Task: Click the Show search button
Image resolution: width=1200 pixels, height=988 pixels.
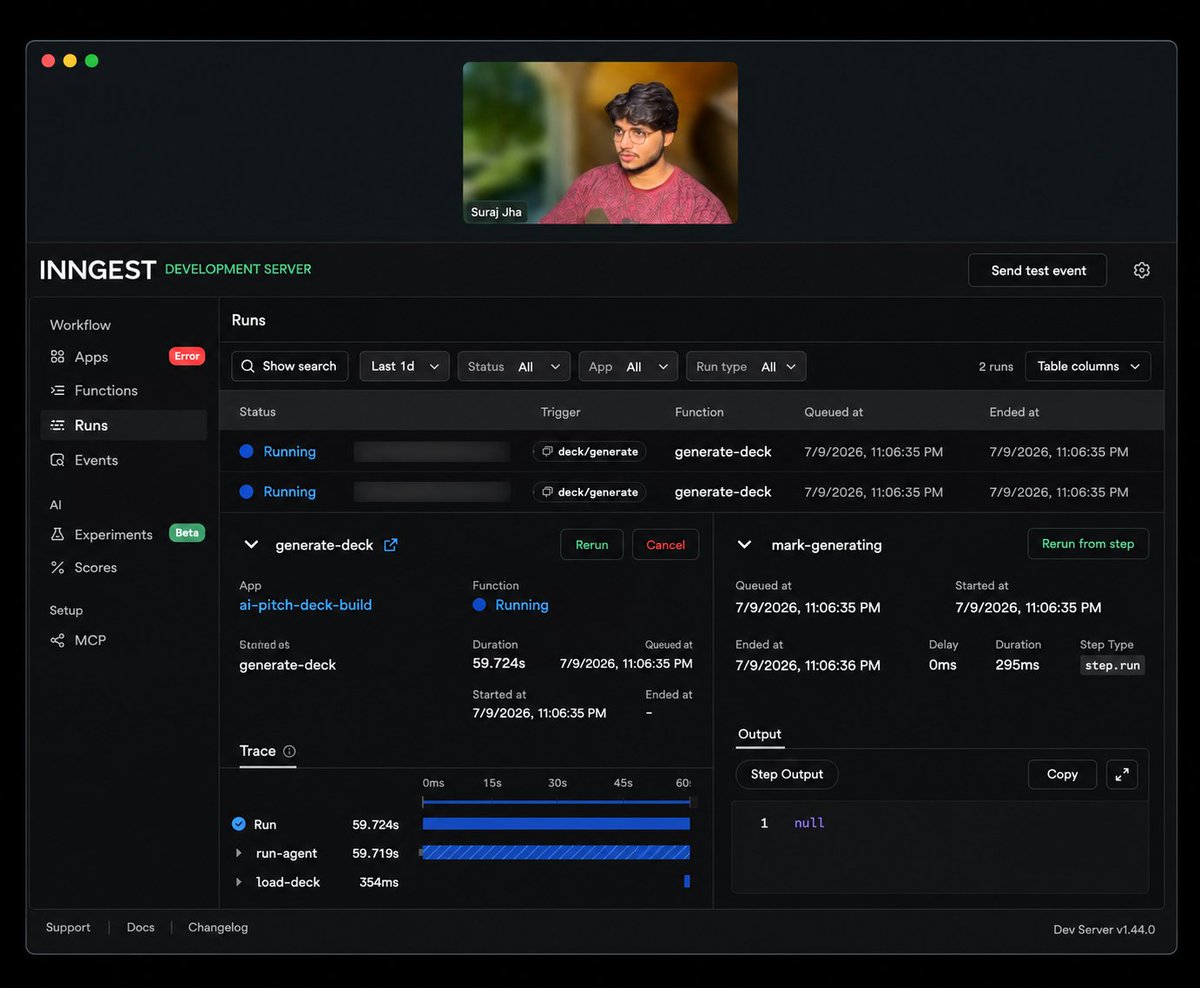Action: pyautogui.click(x=290, y=366)
